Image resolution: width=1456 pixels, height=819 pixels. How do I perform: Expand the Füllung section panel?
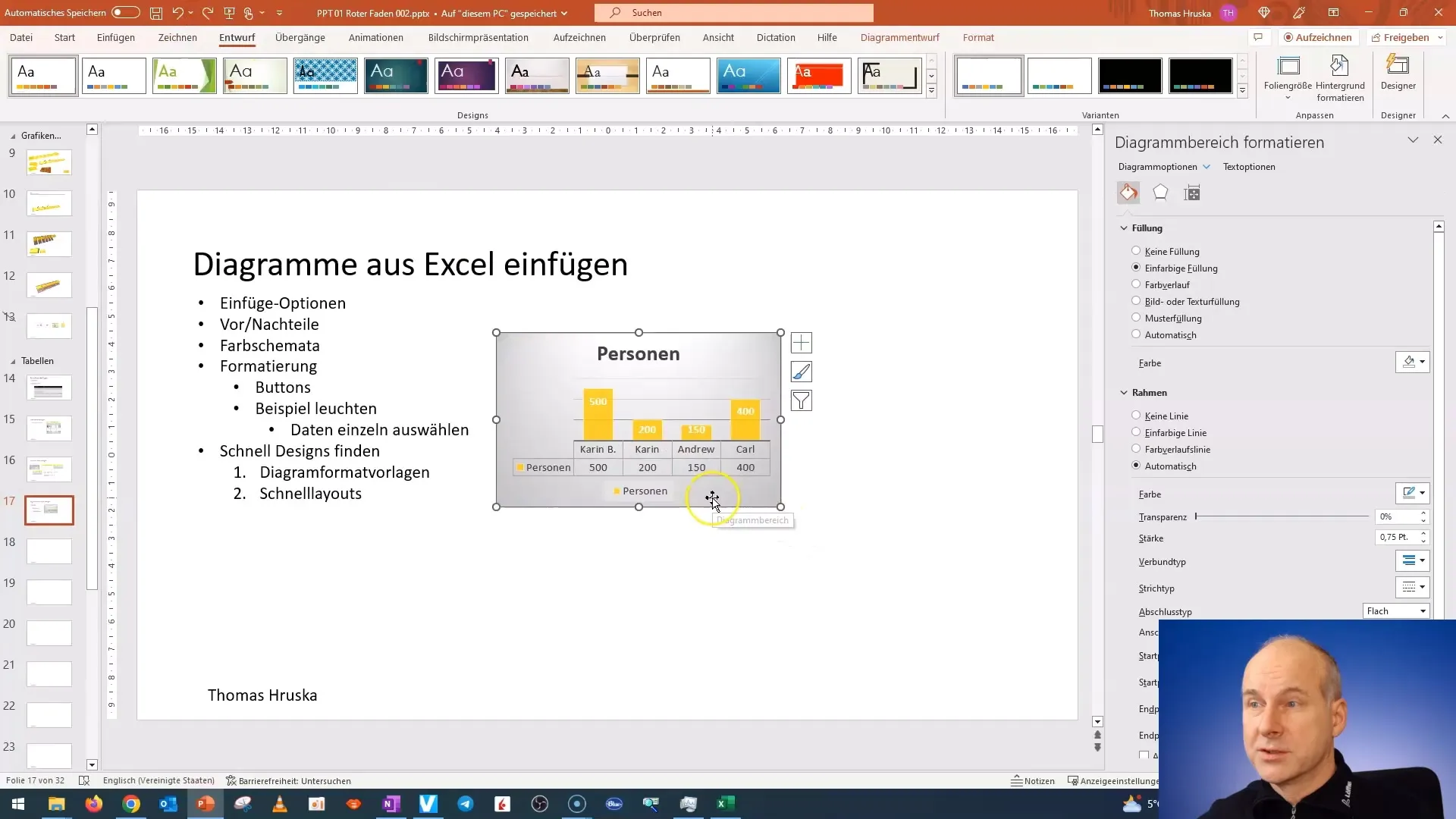[x=1127, y=228]
